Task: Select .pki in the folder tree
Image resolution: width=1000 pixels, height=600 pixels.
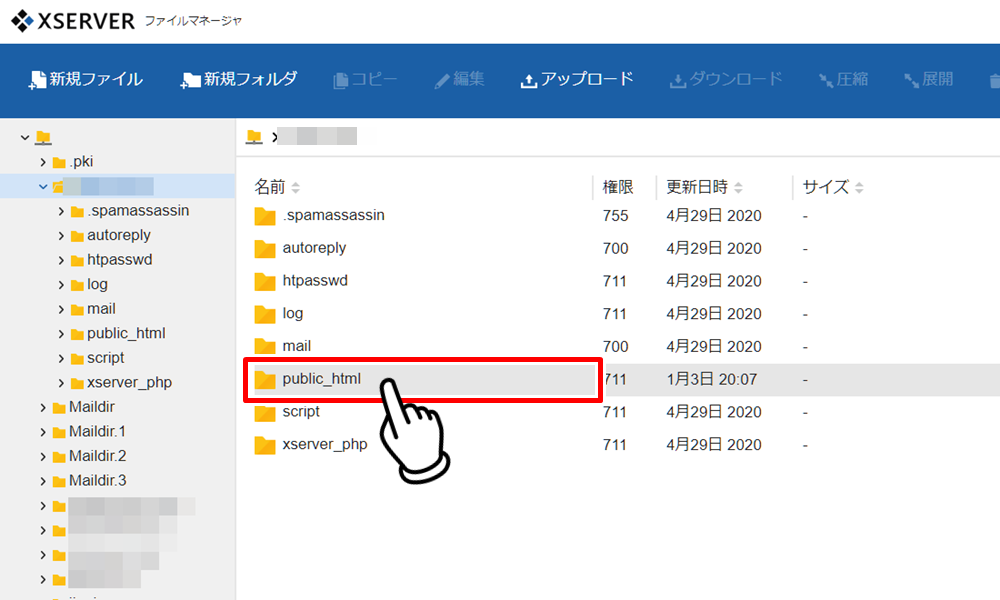Action: (81, 162)
